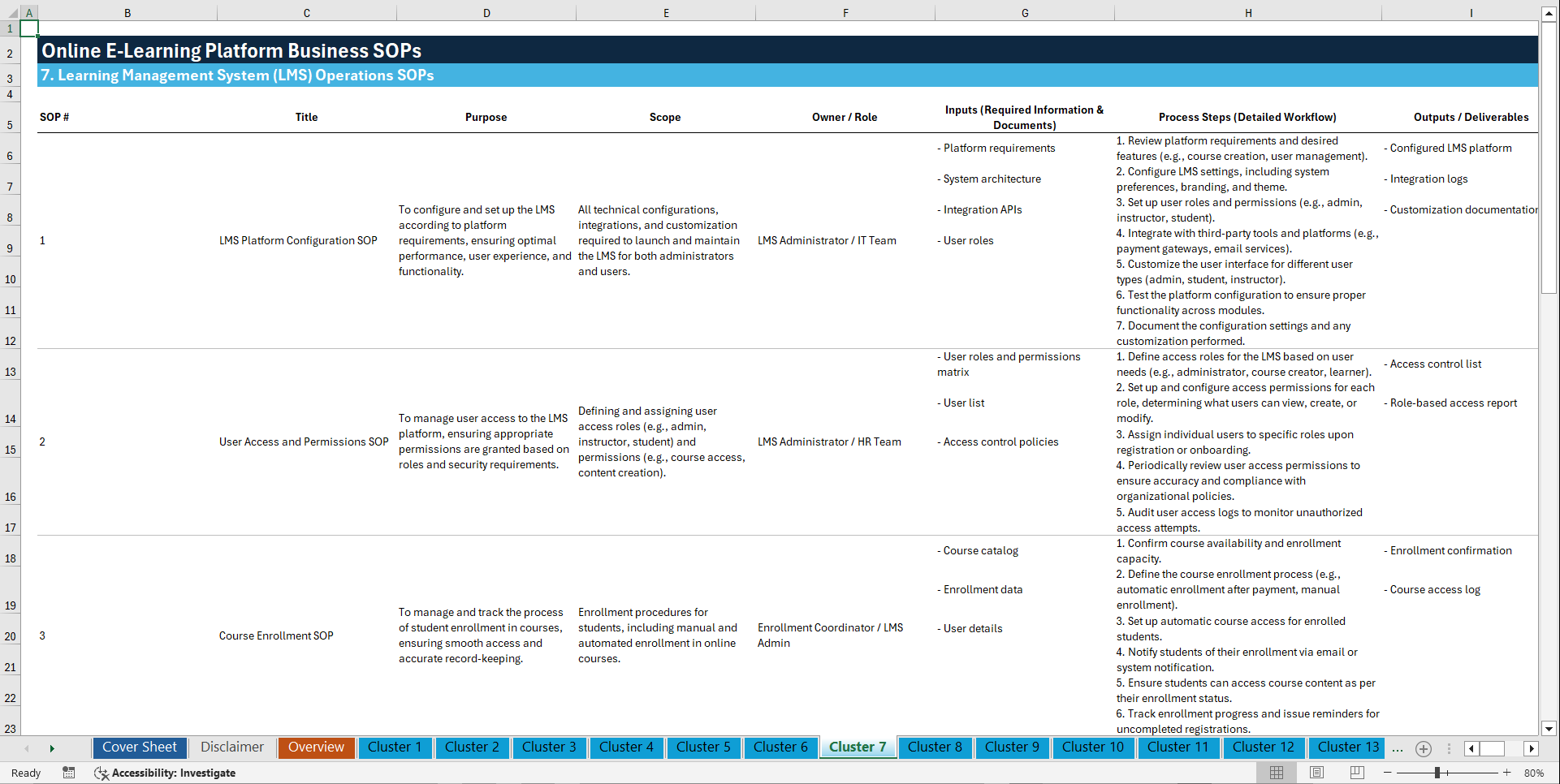Click the Accessibility: Investigate button
The height and width of the screenshot is (784, 1560).
pos(166,773)
